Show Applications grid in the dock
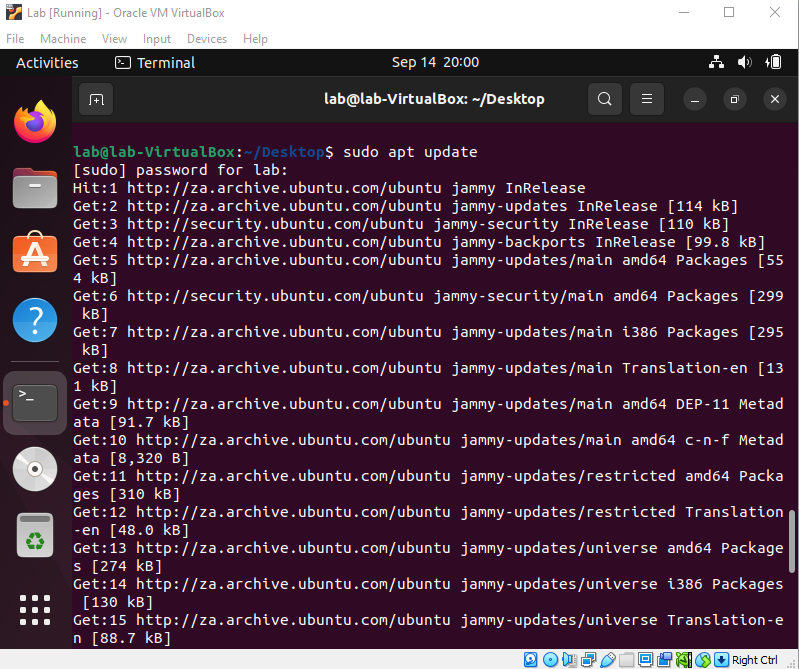 tap(35, 610)
